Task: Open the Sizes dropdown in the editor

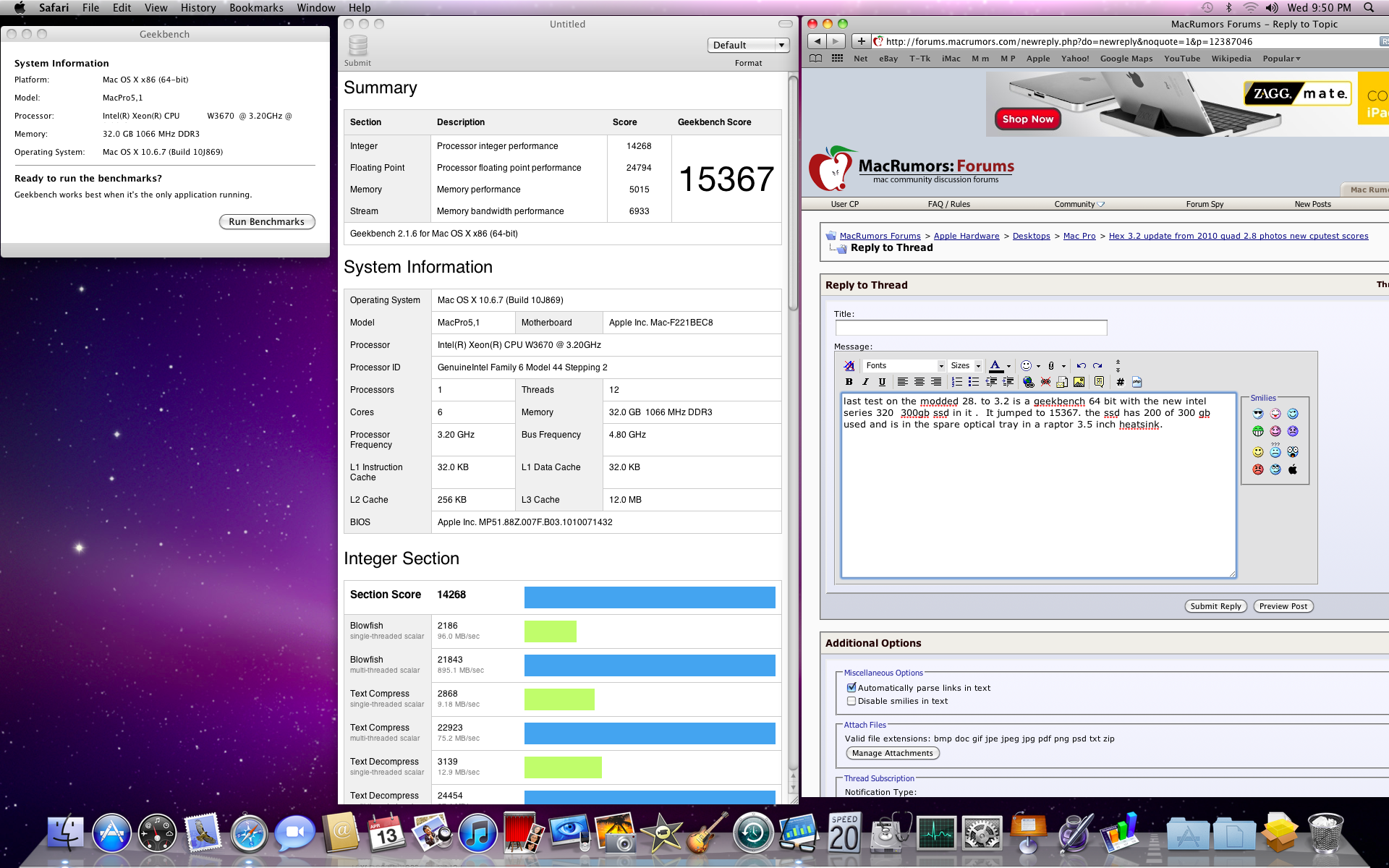Action: click(x=965, y=366)
